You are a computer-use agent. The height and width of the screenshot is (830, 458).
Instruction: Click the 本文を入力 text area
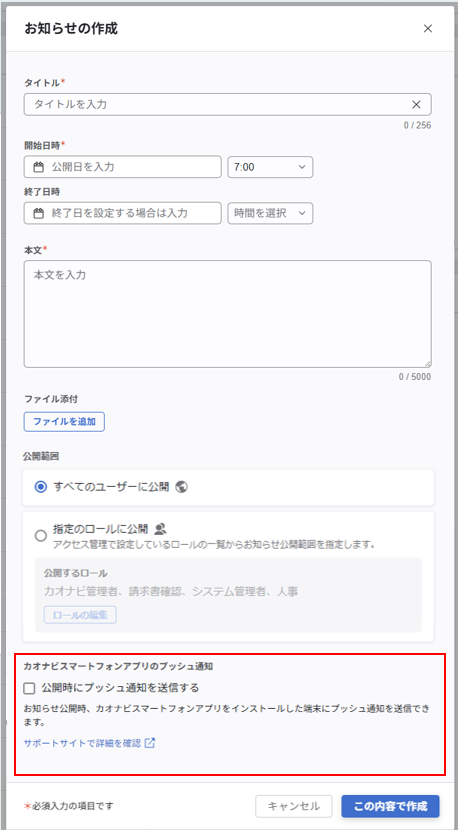(x=228, y=314)
